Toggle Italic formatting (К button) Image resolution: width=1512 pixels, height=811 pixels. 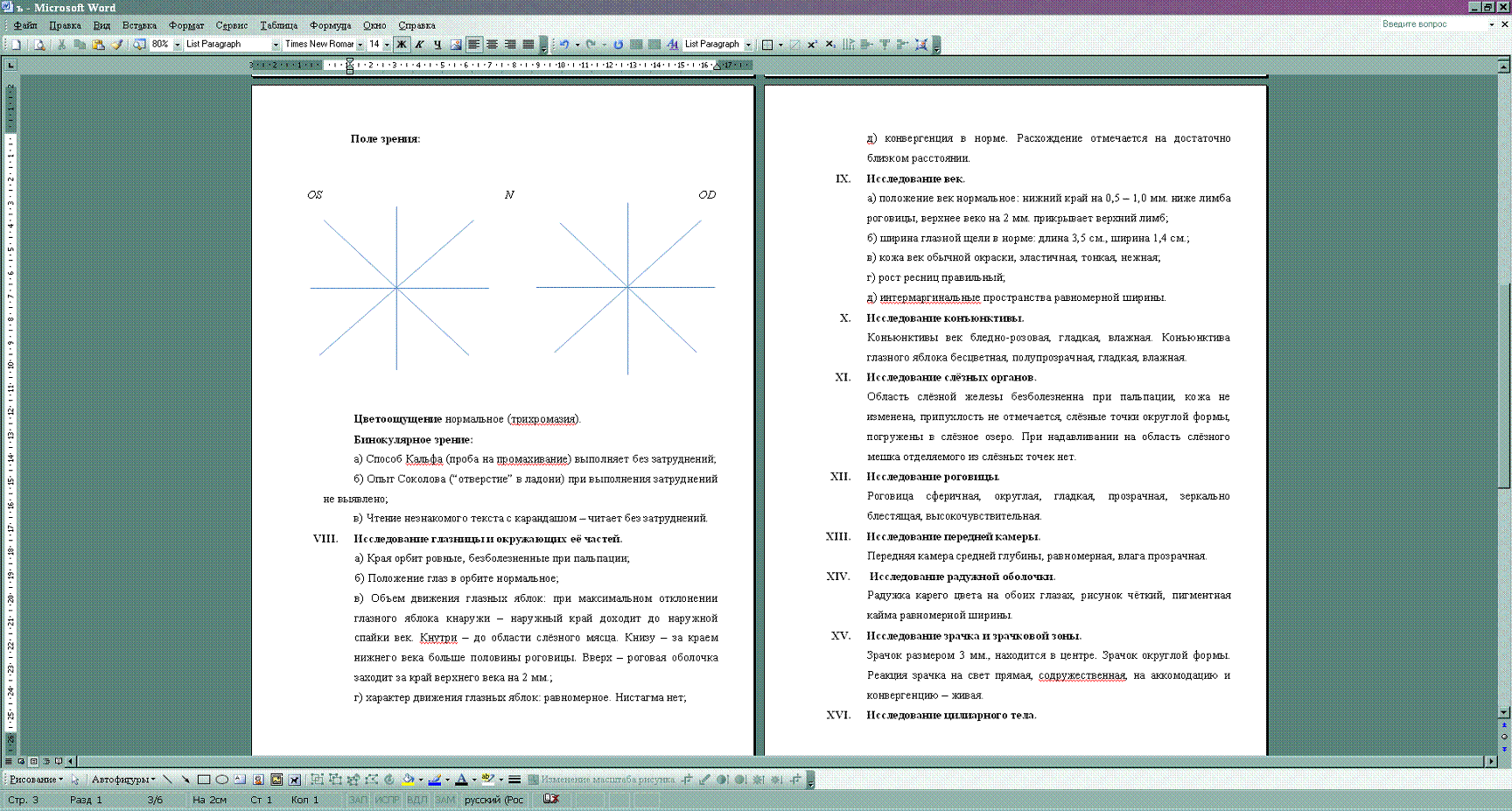tap(419, 45)
